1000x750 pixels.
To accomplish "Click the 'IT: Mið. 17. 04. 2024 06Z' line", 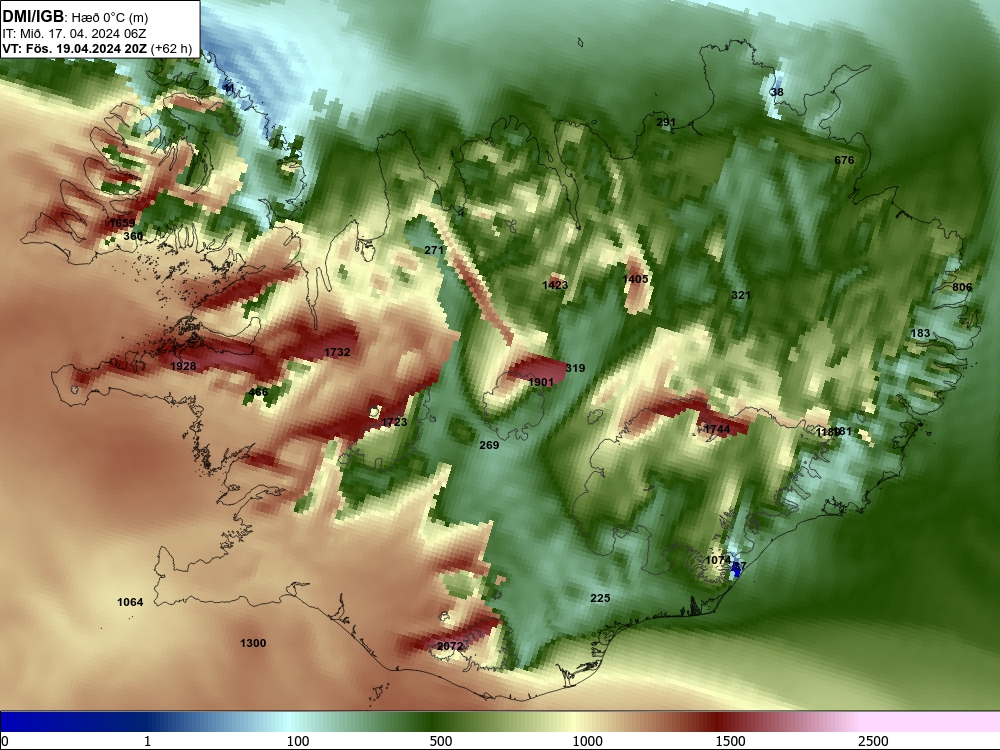I will (x=74, y=33).
